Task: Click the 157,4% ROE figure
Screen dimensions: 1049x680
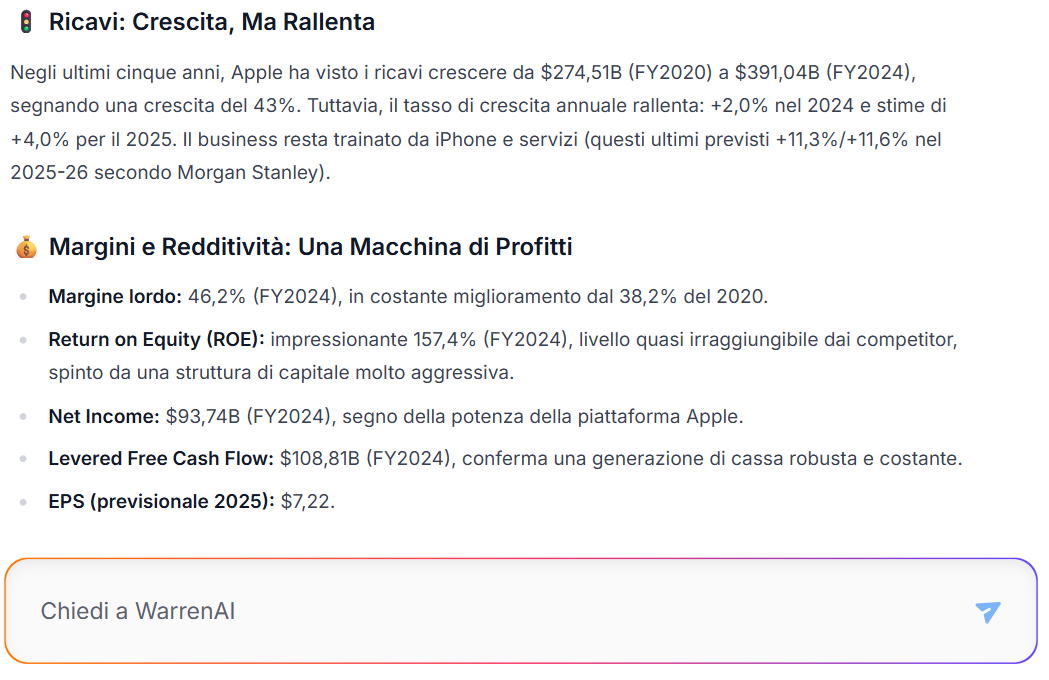Action: click(x=444, y=340)
